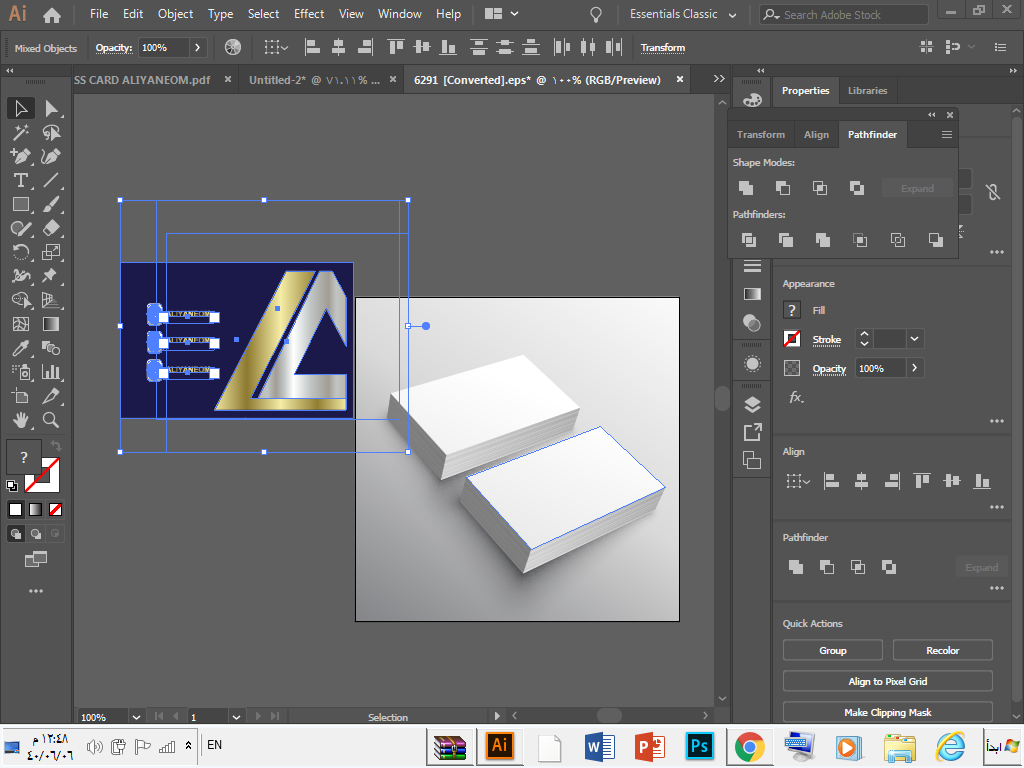Open the stroke weight dropdown

tap(914, 339)
